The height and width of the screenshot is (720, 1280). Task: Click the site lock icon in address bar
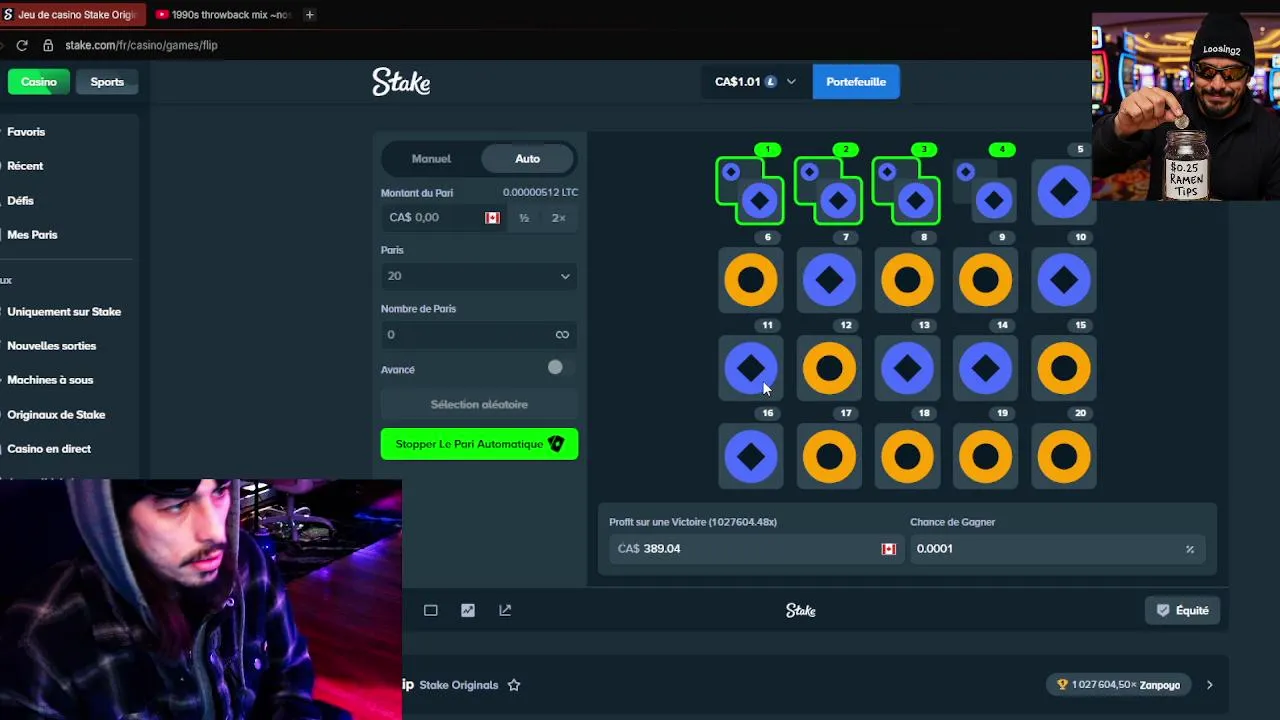47,45
